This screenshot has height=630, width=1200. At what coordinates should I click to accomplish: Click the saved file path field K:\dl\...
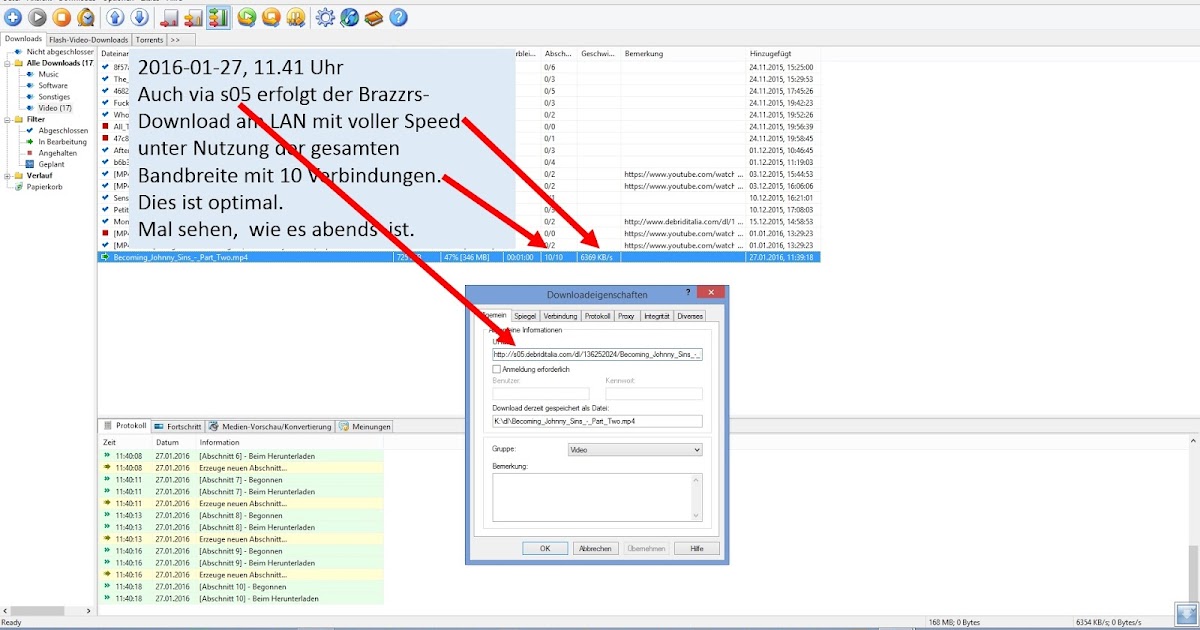(x=597, y=421)
